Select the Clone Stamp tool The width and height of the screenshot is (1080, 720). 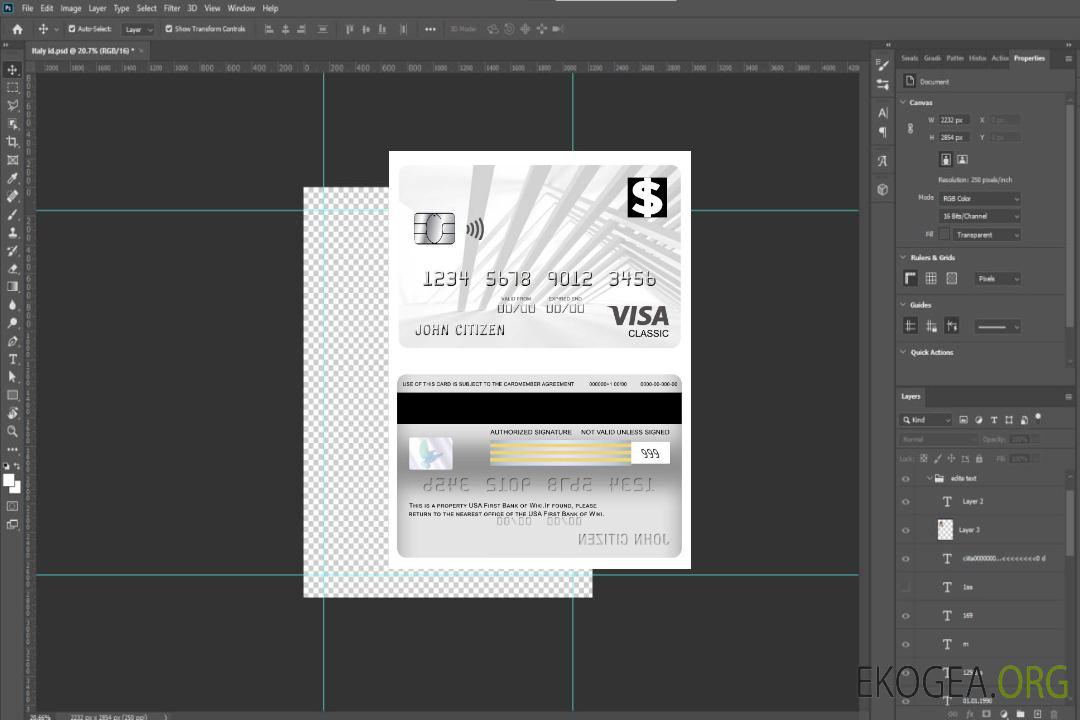pos(12,233)
